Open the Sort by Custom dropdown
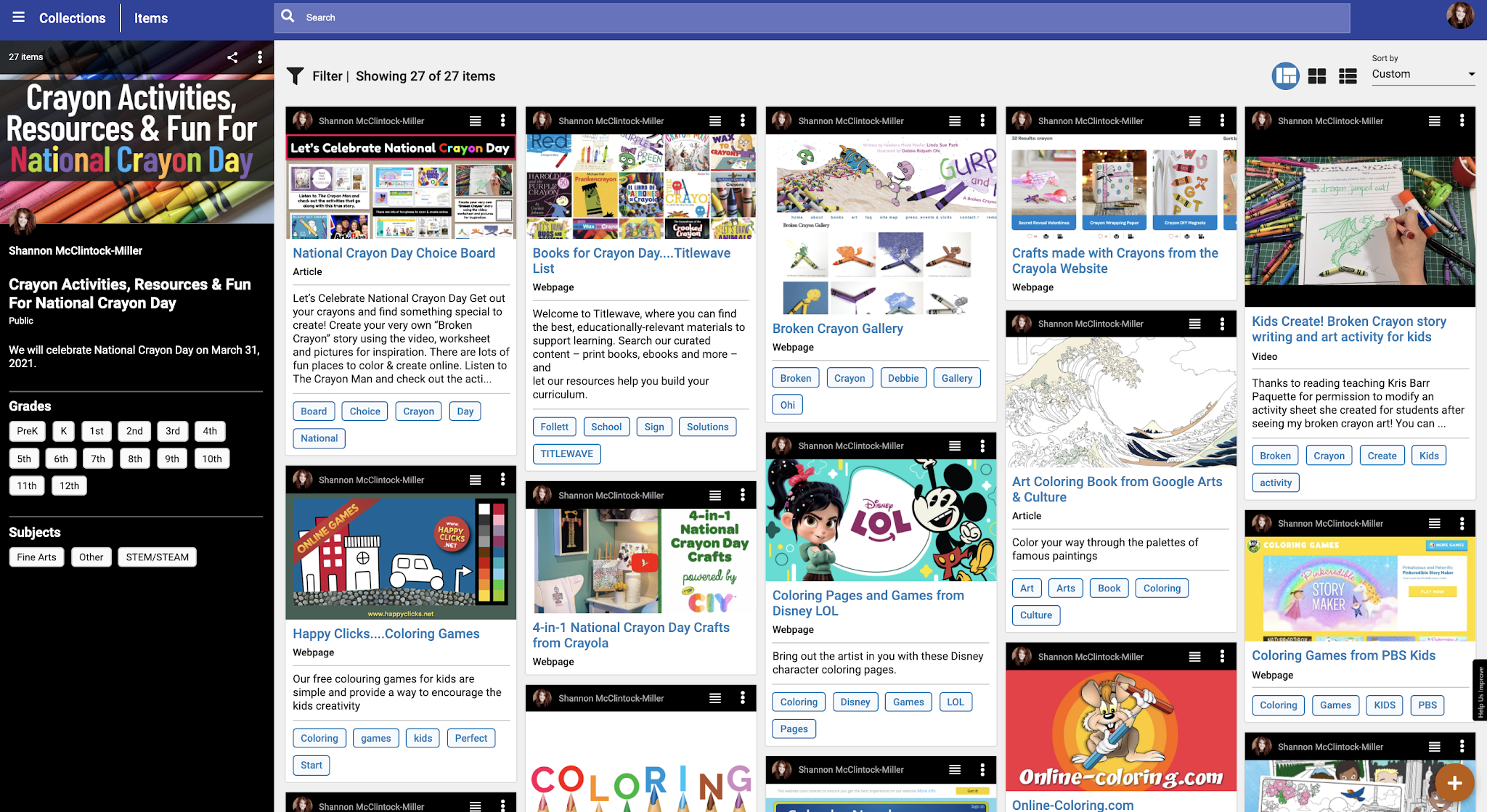The image size is (1487, 812). pyautogui.click(x=1422, y=74)
